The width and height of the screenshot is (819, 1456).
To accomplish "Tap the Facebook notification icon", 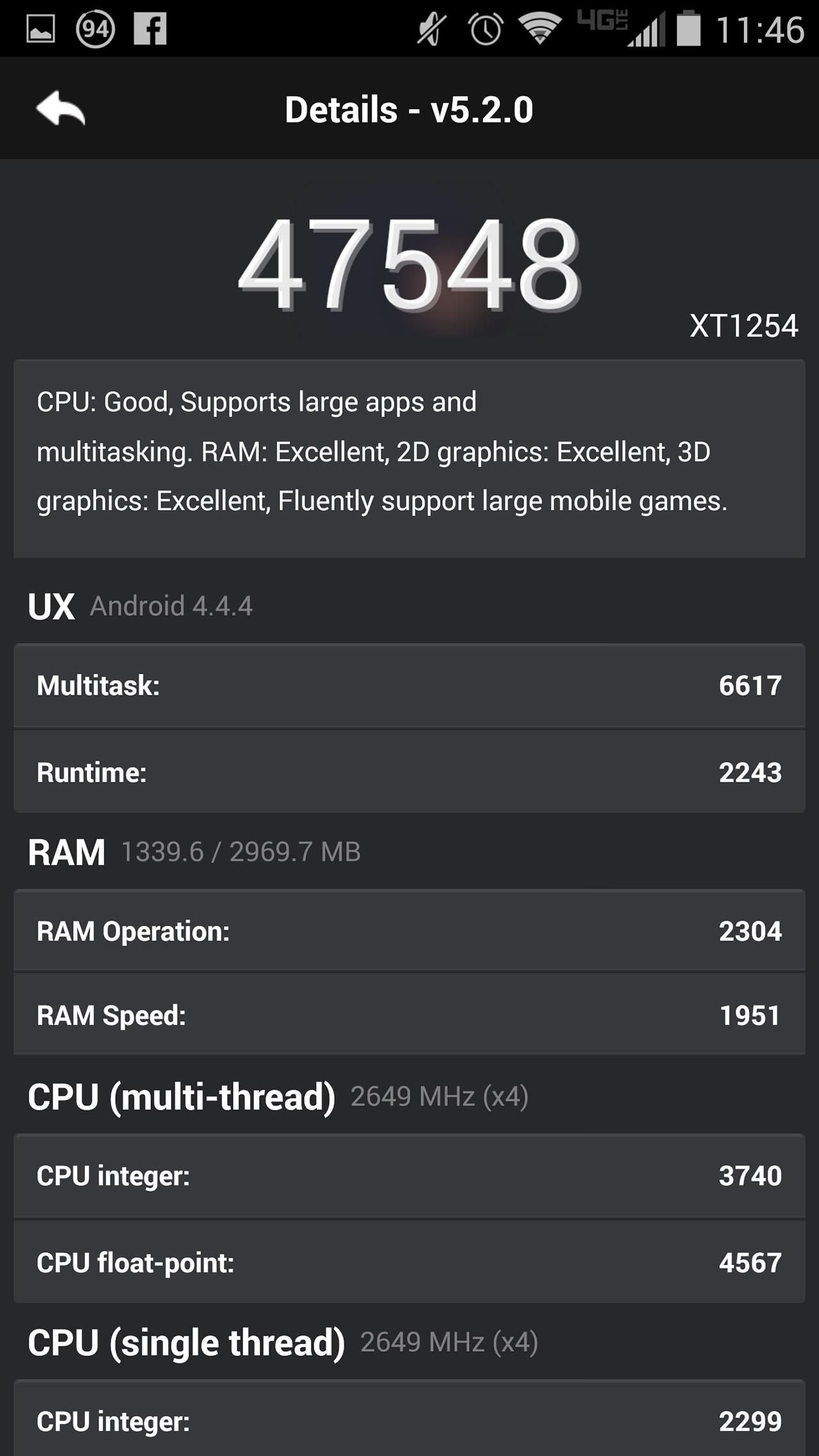I will click(x=150, y=29).
